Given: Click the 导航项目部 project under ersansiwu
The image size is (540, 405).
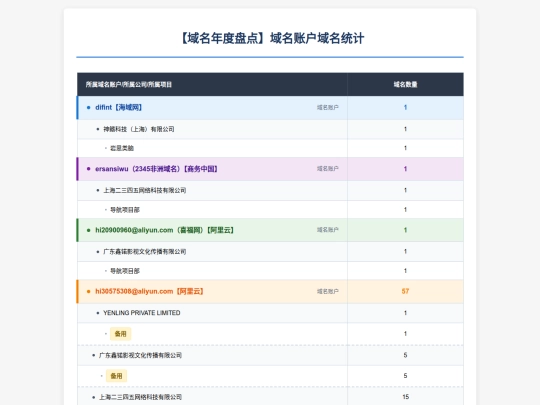Looking at the screenshot, I should click(125, 210).
